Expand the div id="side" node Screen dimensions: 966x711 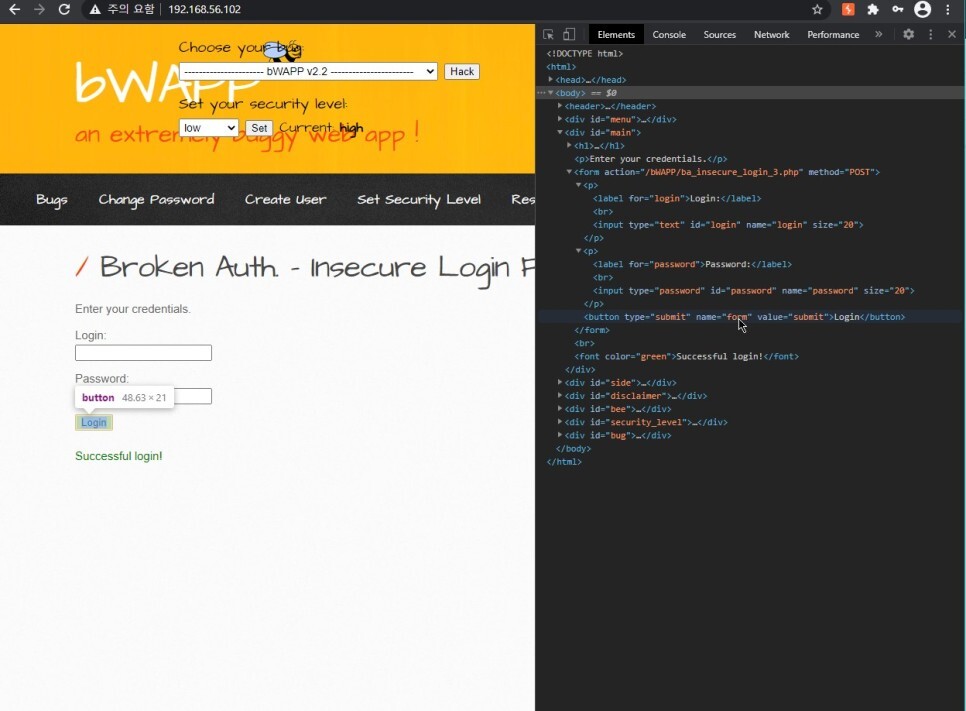tap(560, 383)
